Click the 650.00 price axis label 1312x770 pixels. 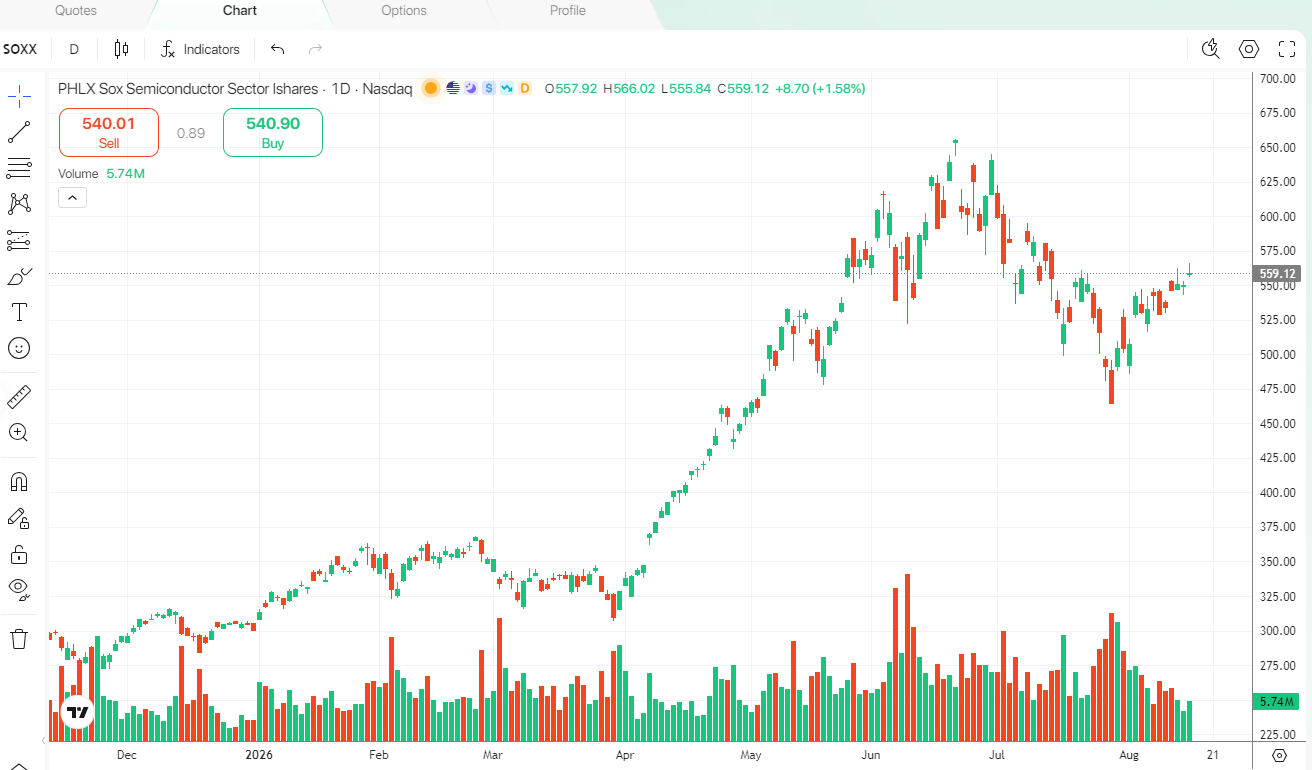pyautogui.click(x=1278, y=147)
